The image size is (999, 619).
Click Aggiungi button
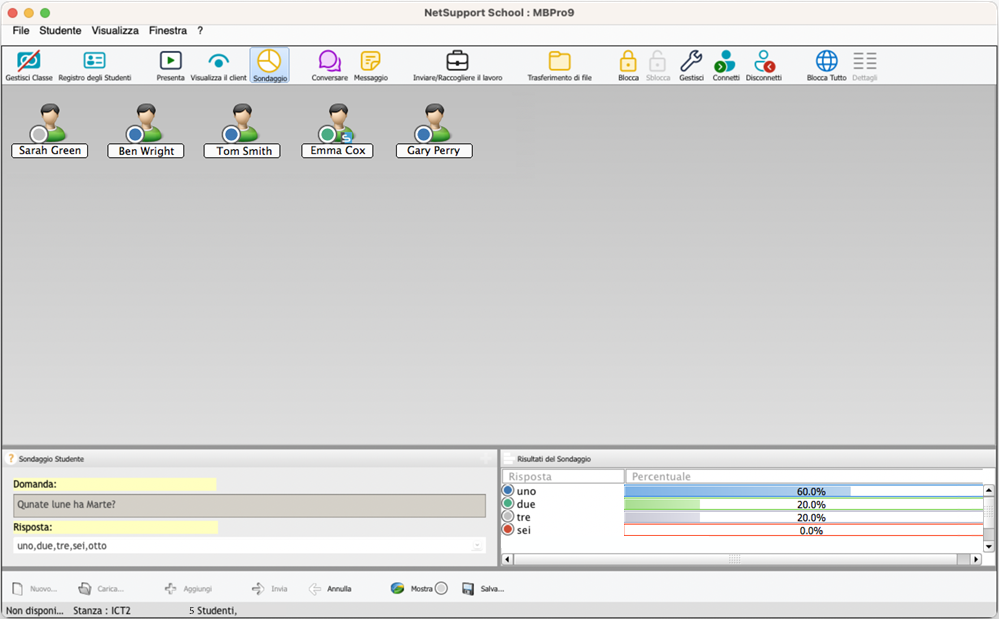(188, 589)
